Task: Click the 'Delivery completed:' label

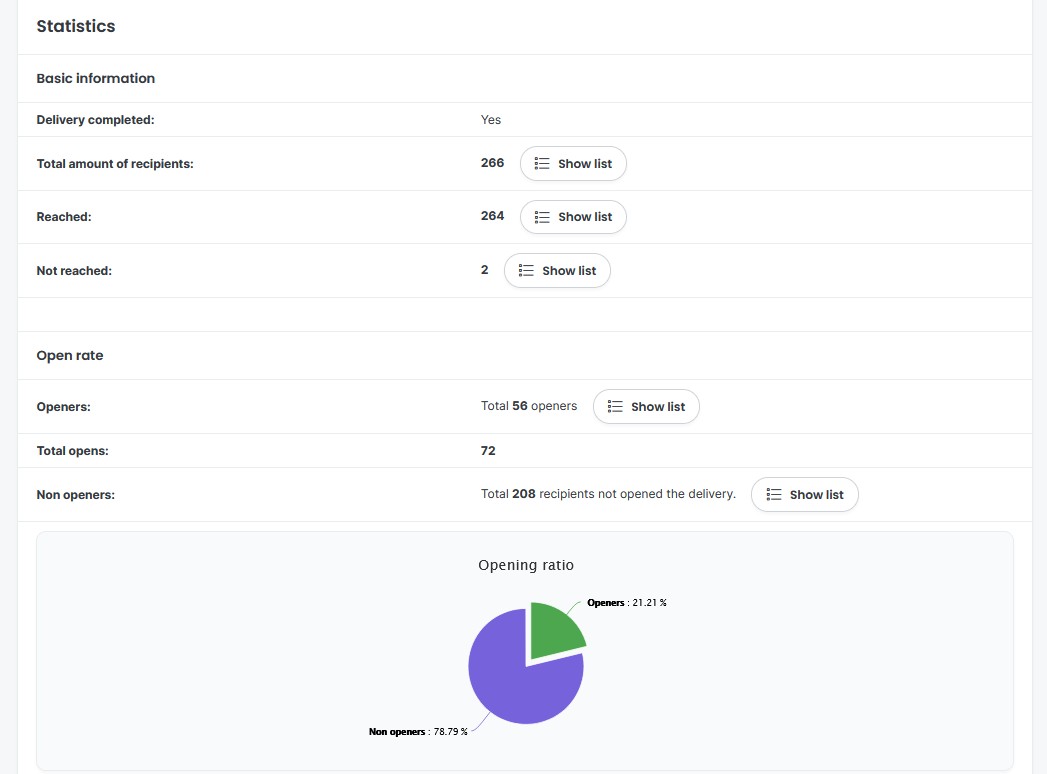Action: [x=95, y=120]
